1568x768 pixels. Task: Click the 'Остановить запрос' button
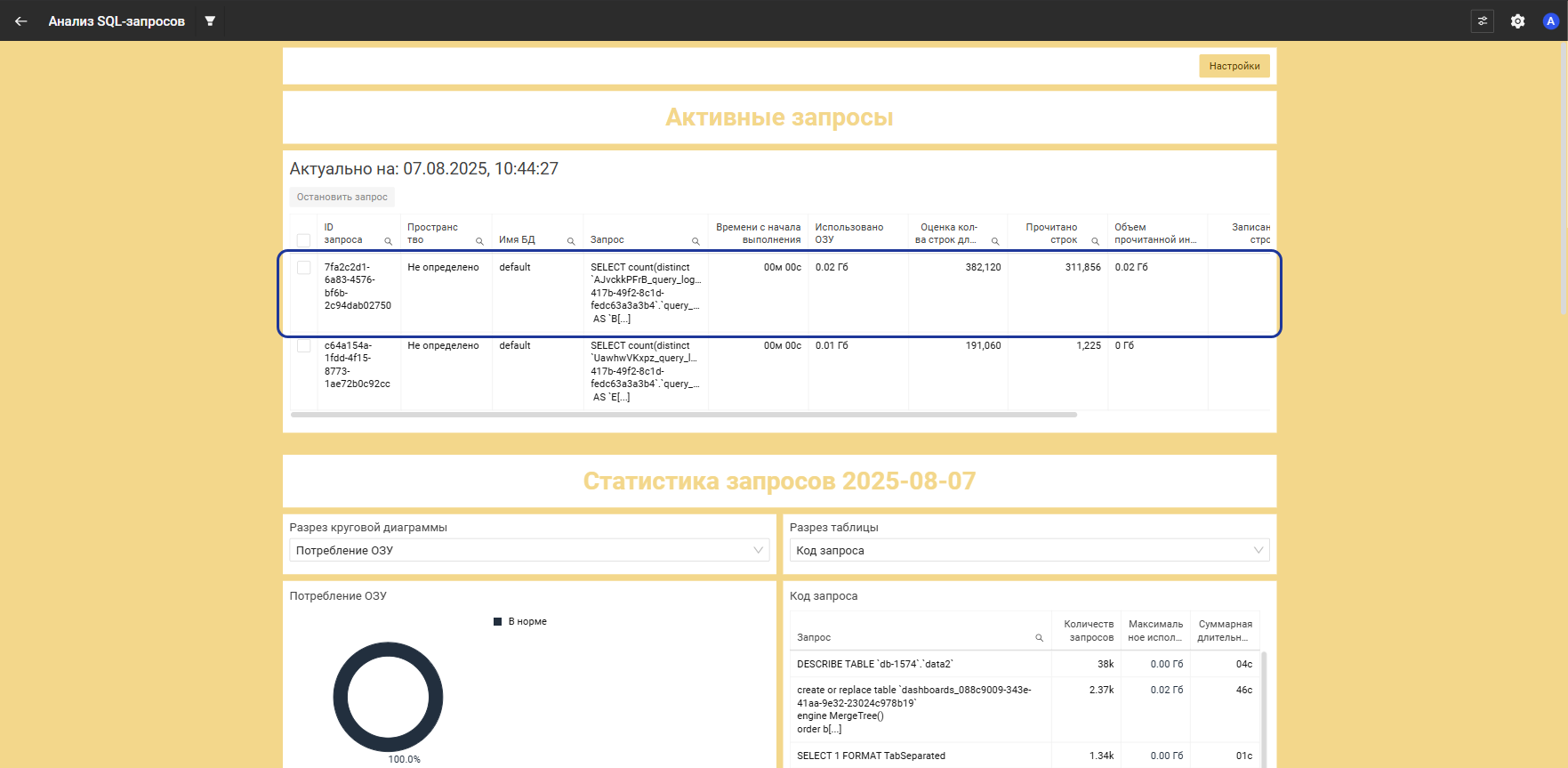(342, 197)
